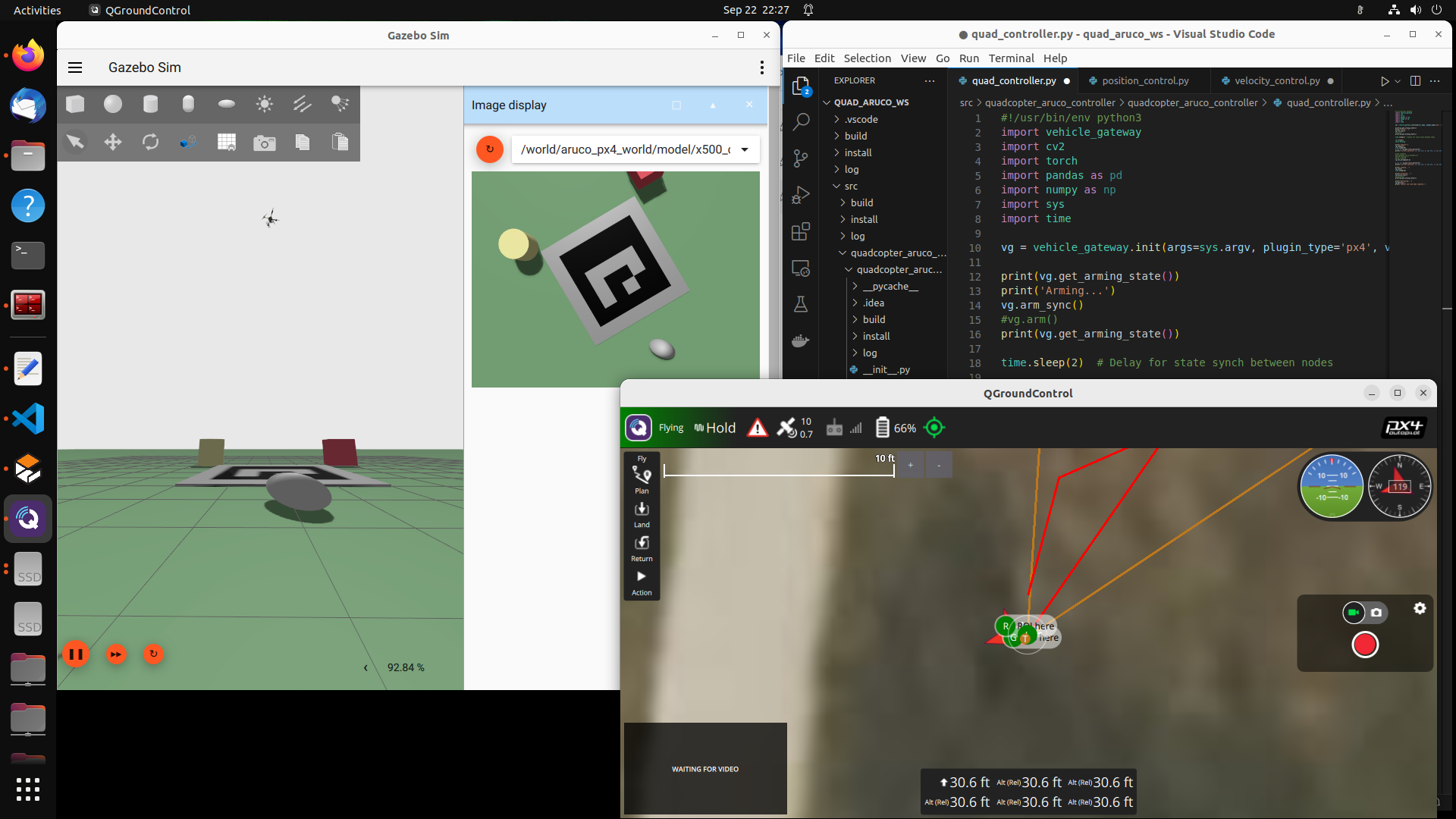Click the Return button in QGroundControl

click(x=642, y=548)
